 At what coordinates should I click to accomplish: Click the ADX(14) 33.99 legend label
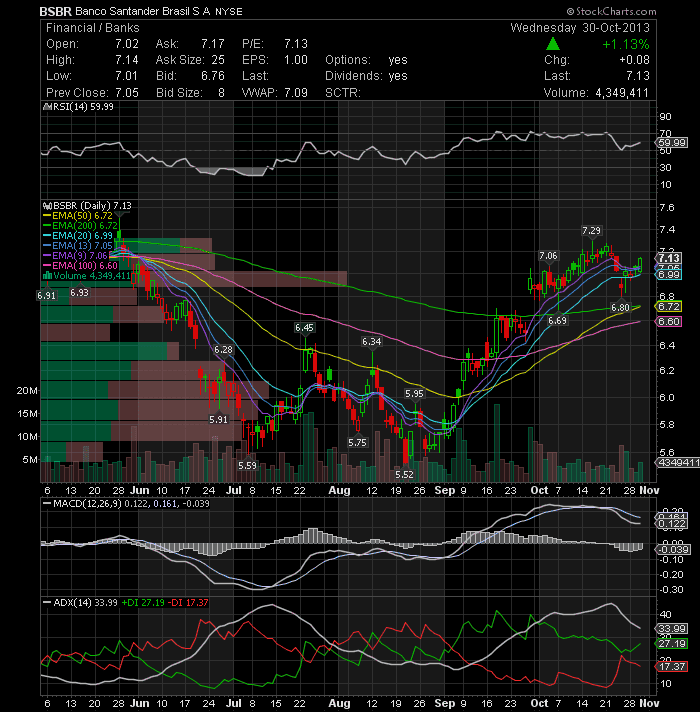[x=85, y=603]
